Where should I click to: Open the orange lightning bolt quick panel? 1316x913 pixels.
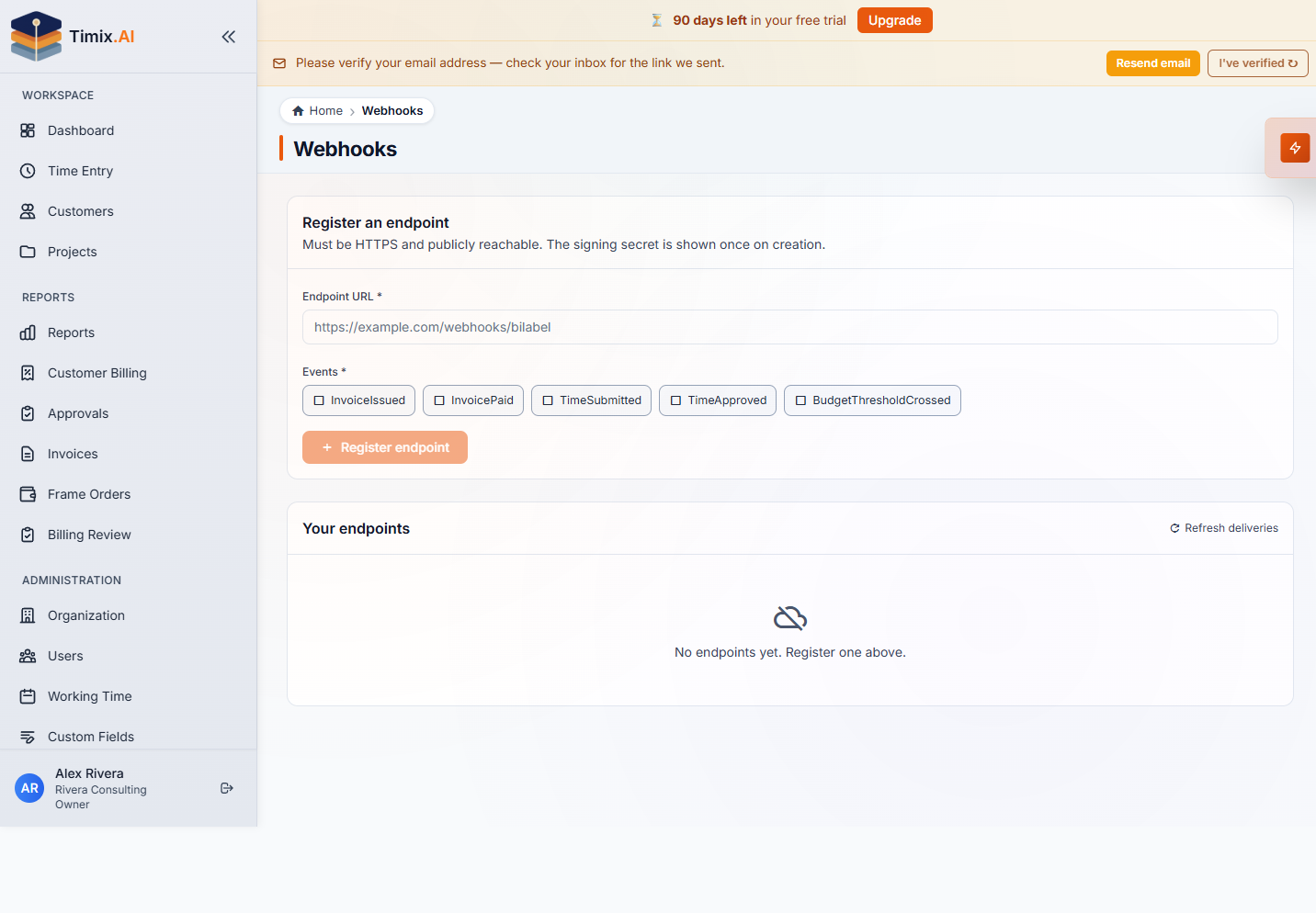[x=1295, y=148]
